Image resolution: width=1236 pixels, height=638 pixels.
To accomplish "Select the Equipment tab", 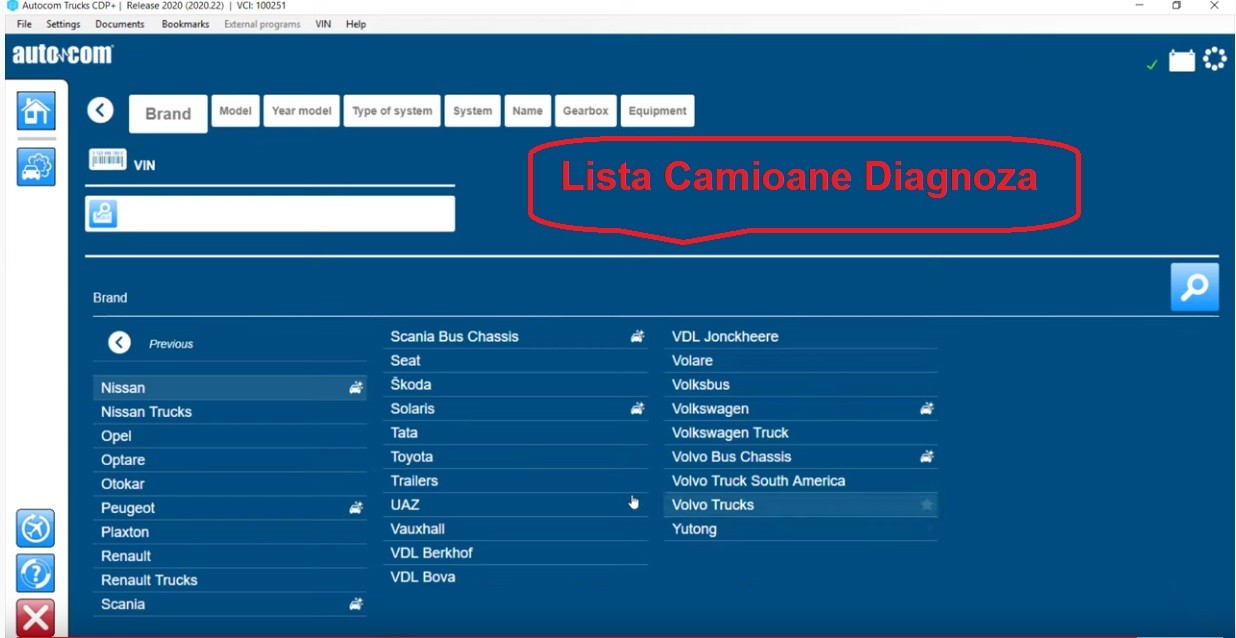I will tap(657, 111).
